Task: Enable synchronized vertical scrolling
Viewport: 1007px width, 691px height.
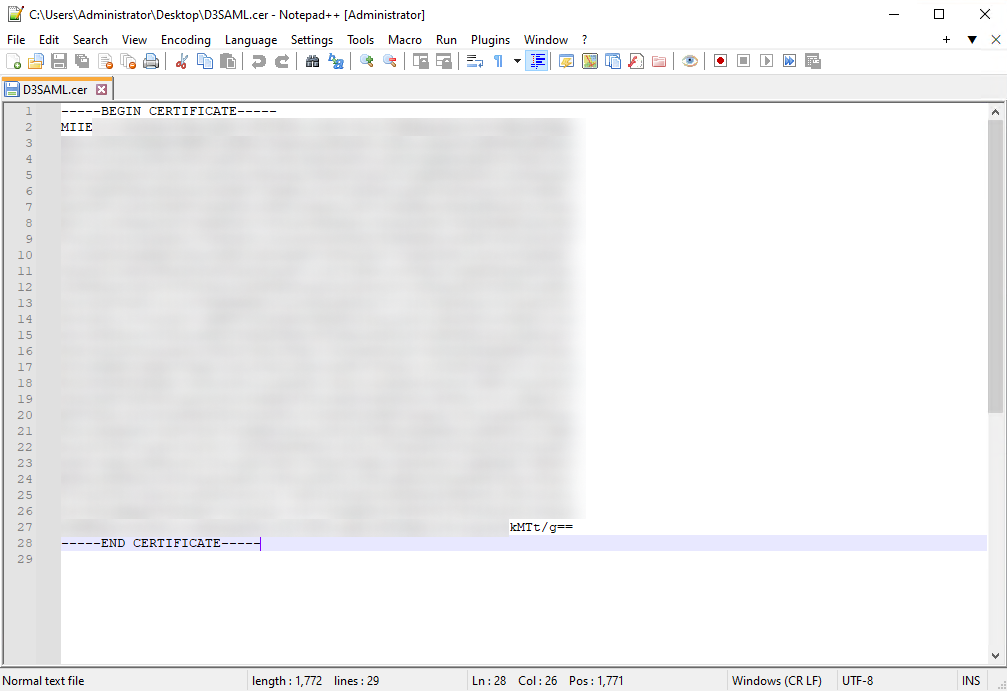Action: (x=422, y=61)
